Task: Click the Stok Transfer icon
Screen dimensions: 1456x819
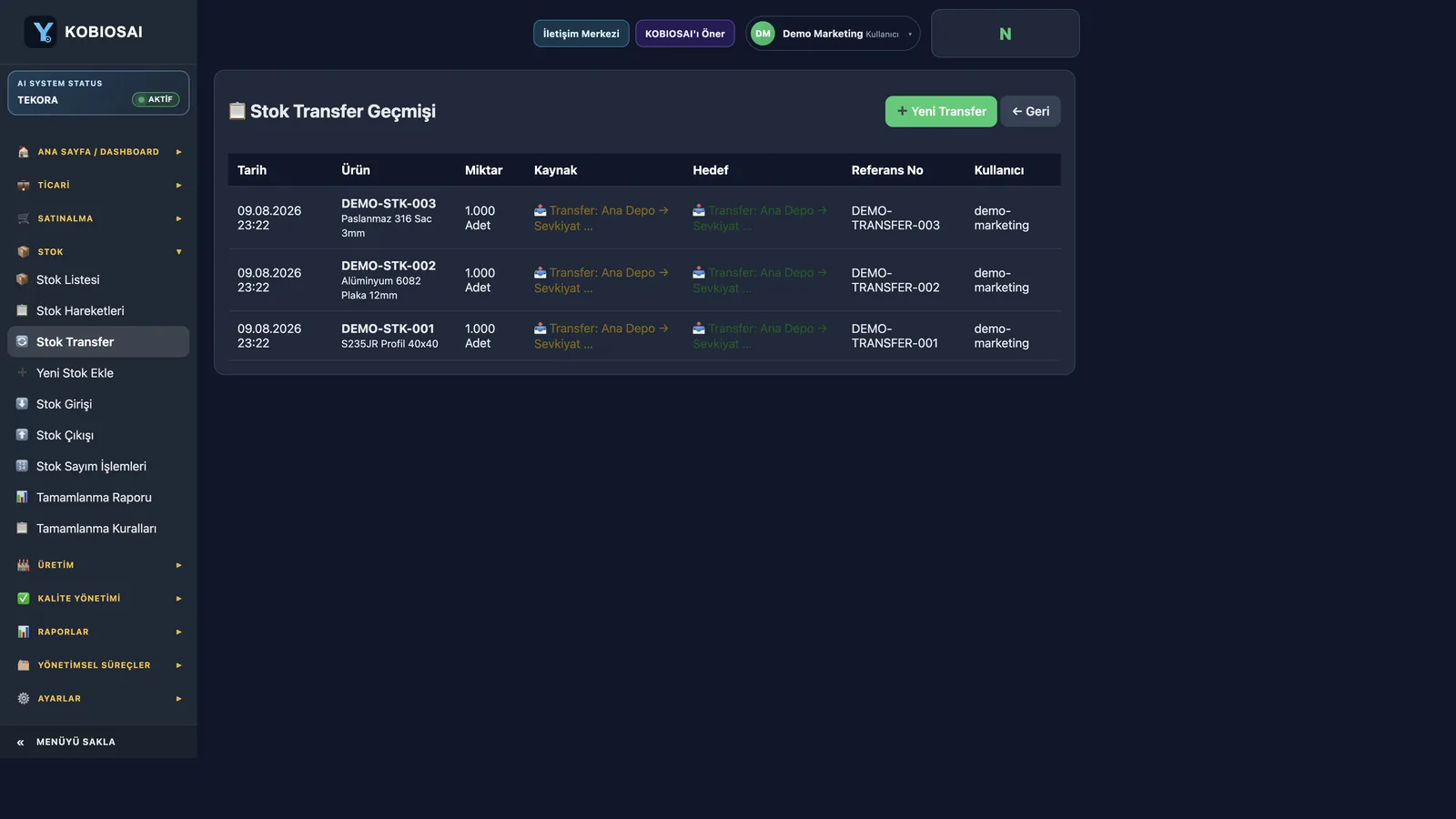Action: click(22, 341)
